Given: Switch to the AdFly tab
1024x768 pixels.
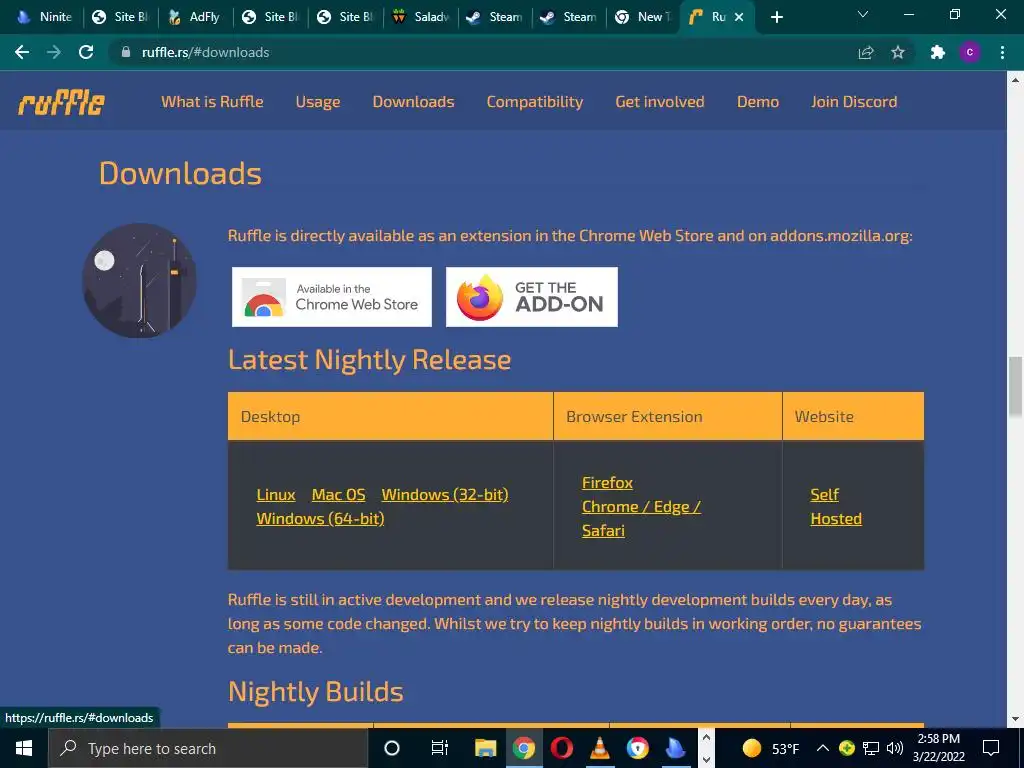Looking at the screenshot, I should point(195,17).
